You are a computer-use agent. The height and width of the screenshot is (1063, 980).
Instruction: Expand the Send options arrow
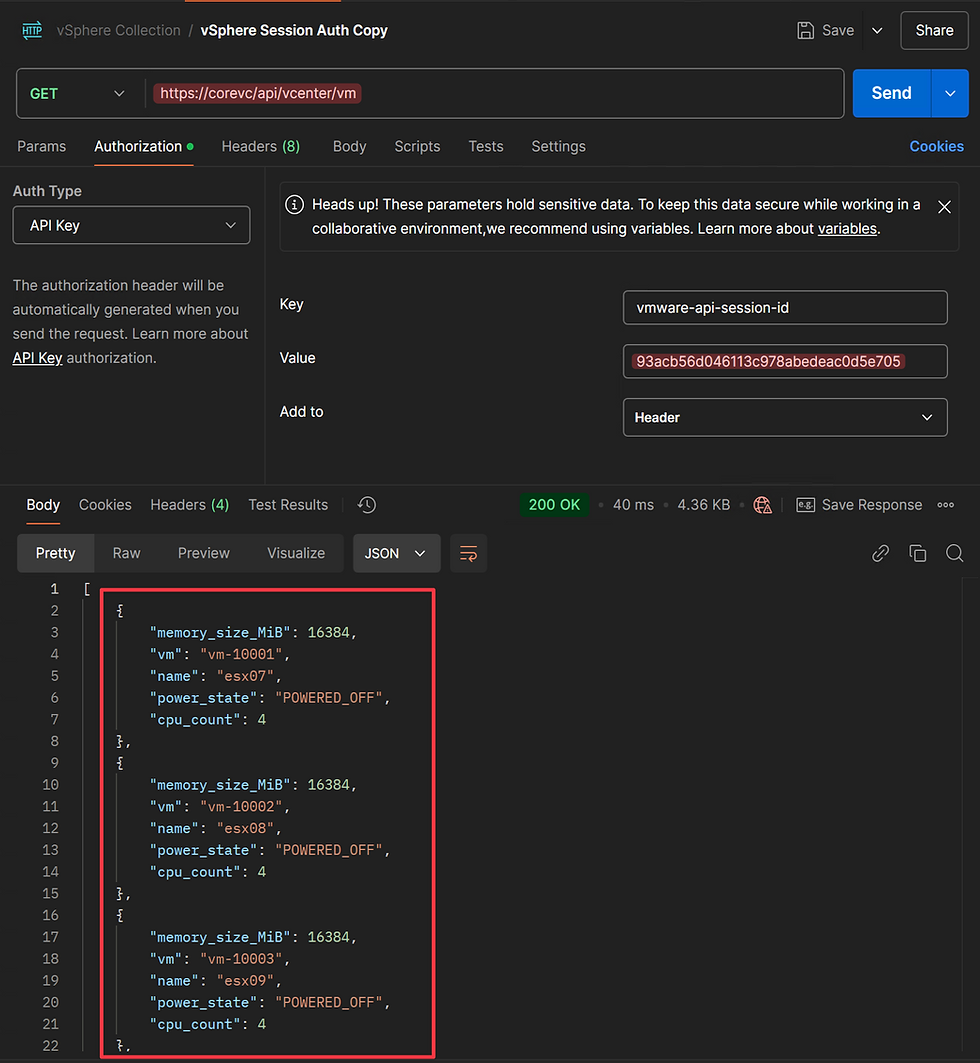coord(950,94)
